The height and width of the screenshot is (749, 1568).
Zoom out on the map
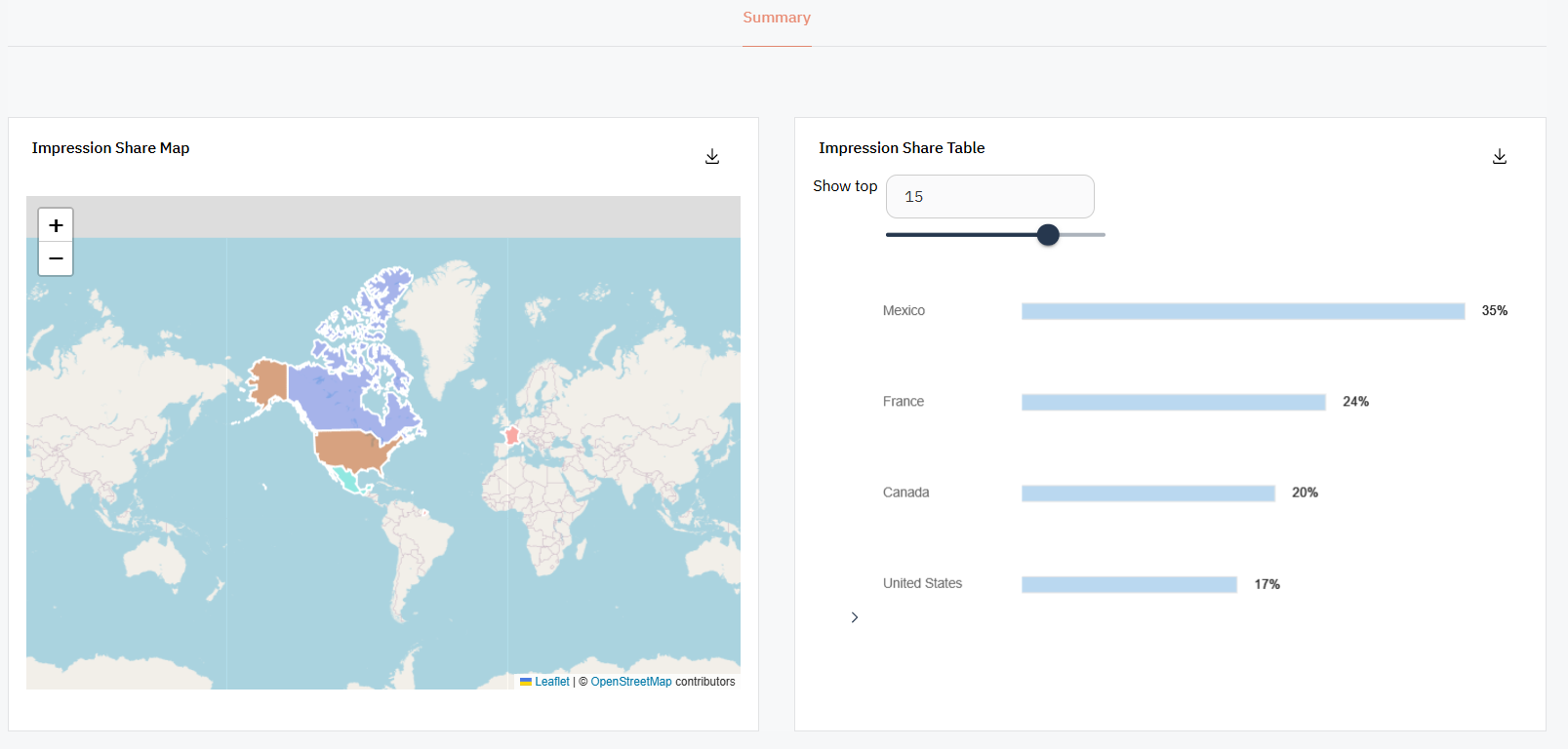coord(56,259)
